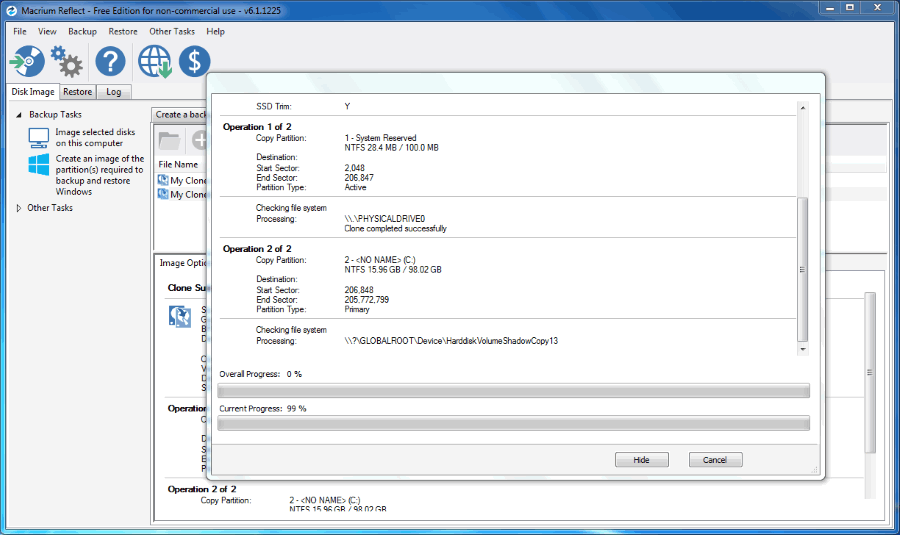Click the Current Progress bar
Viewport: 900px width, 535px height.
(514, 424)
